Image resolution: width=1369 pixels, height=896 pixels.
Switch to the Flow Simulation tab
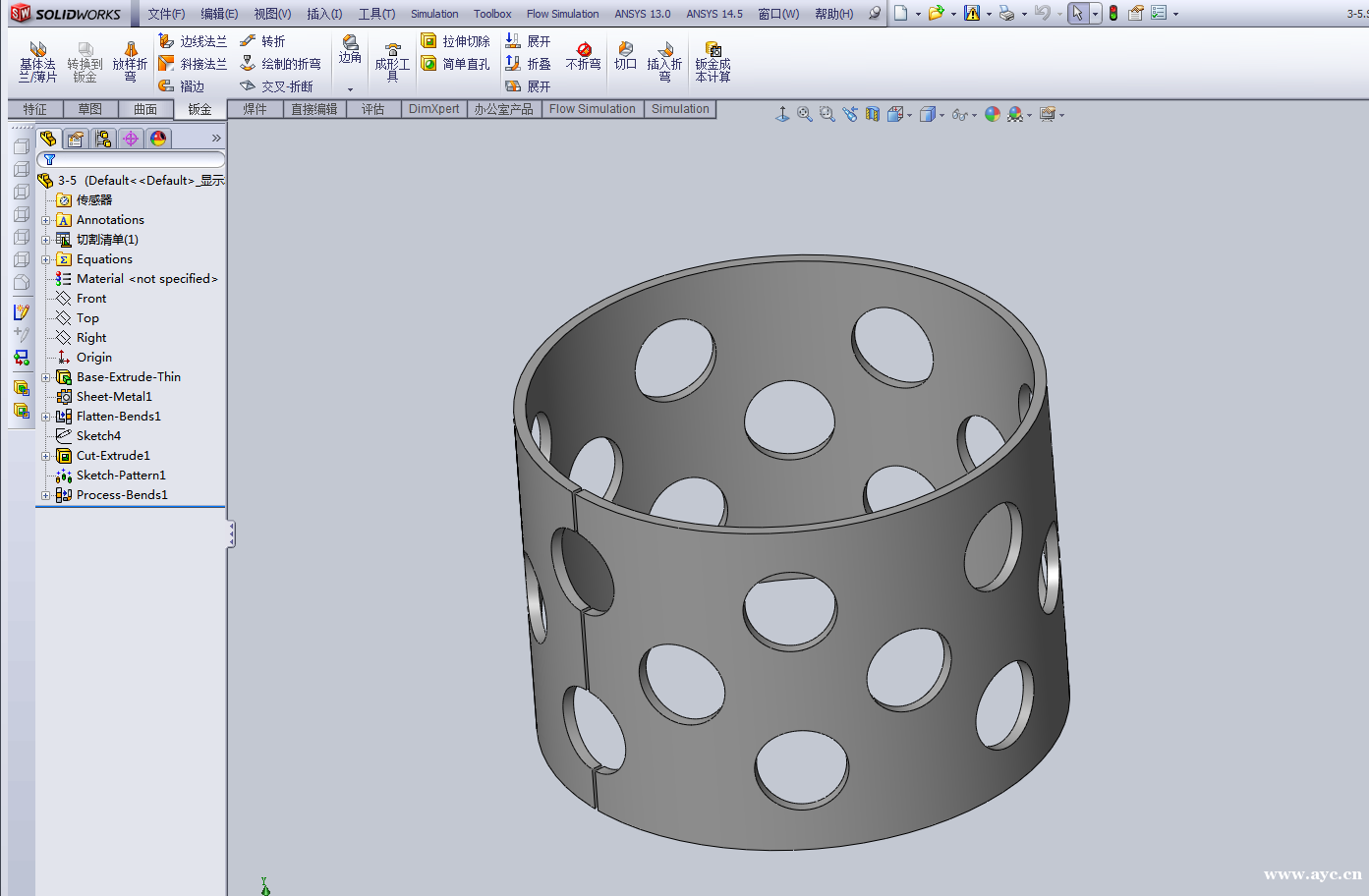coord(592,108)
